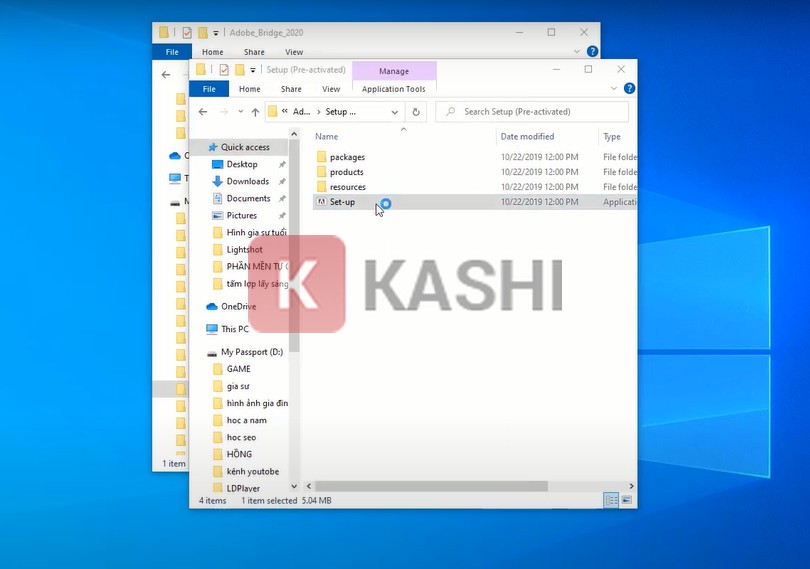Select This PC in navigation pane
810x569 pixels.
235,329
